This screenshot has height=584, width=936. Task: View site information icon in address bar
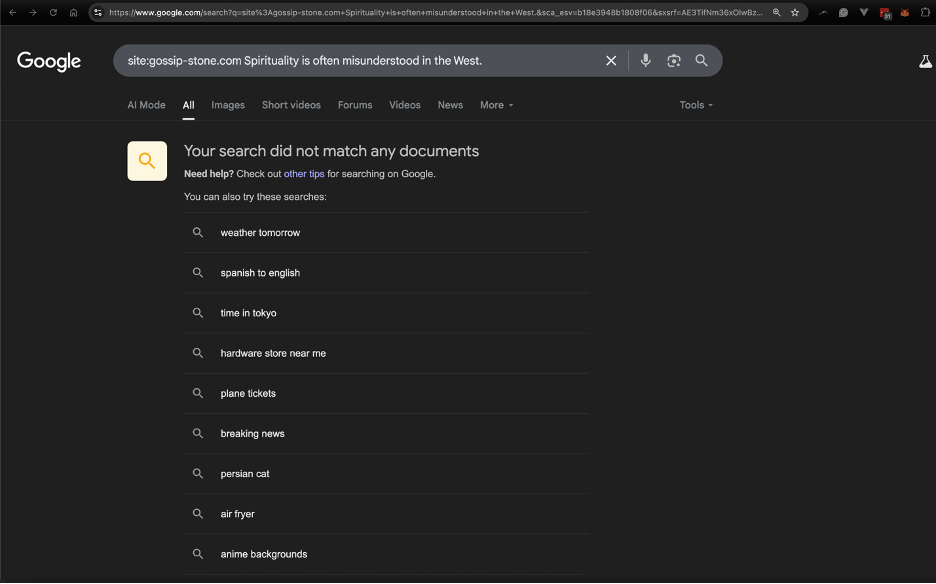click(x=98, y=13)
